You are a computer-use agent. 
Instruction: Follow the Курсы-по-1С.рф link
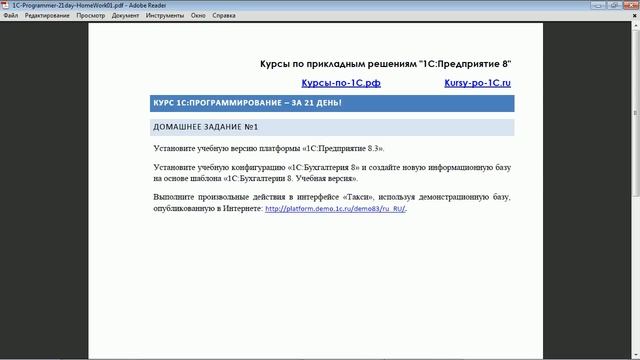click(x=341, y=83)
